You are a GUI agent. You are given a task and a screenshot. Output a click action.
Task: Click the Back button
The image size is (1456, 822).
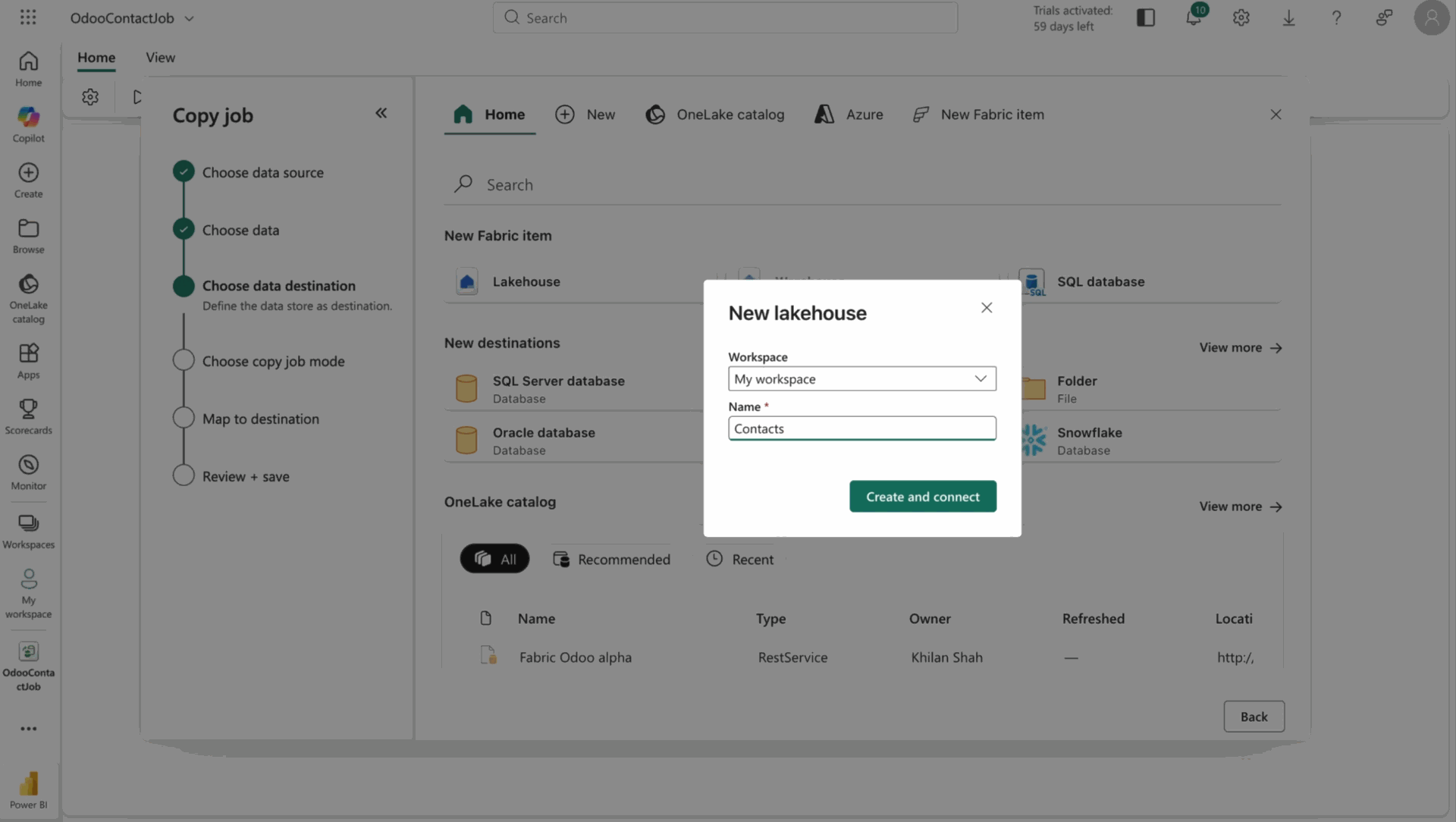(1253, 717)
